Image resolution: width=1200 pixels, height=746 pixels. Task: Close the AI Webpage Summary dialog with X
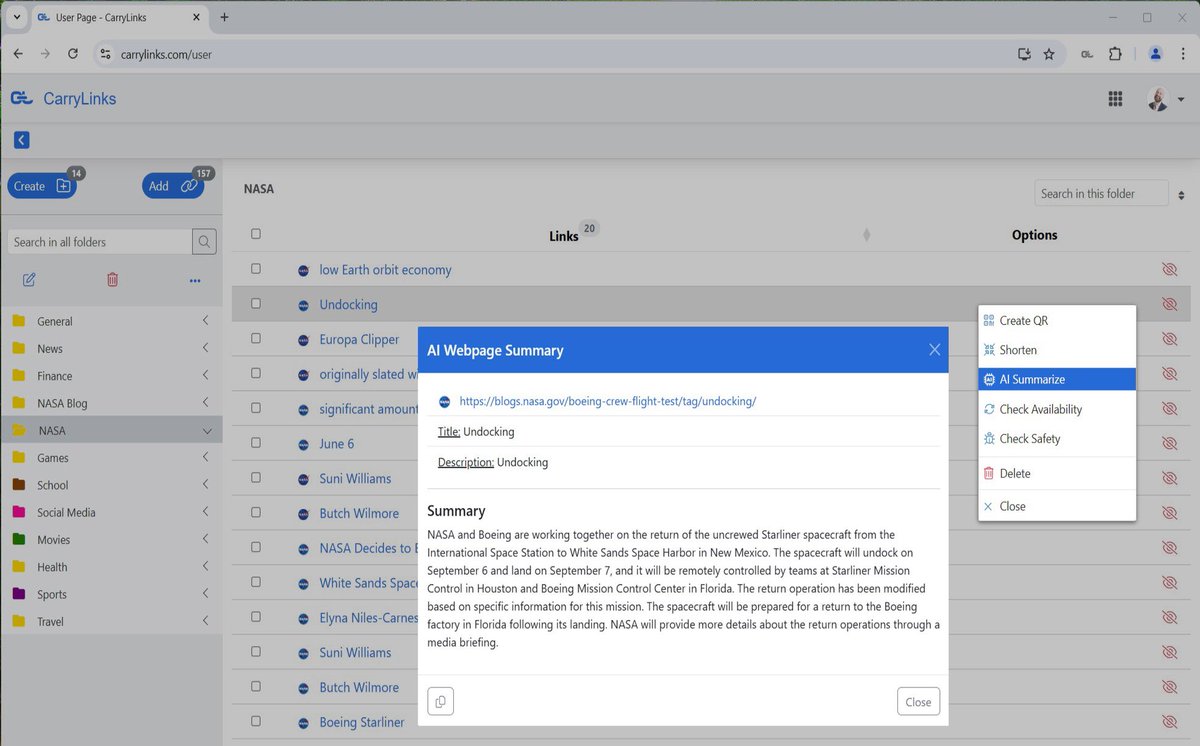point(934,349)
